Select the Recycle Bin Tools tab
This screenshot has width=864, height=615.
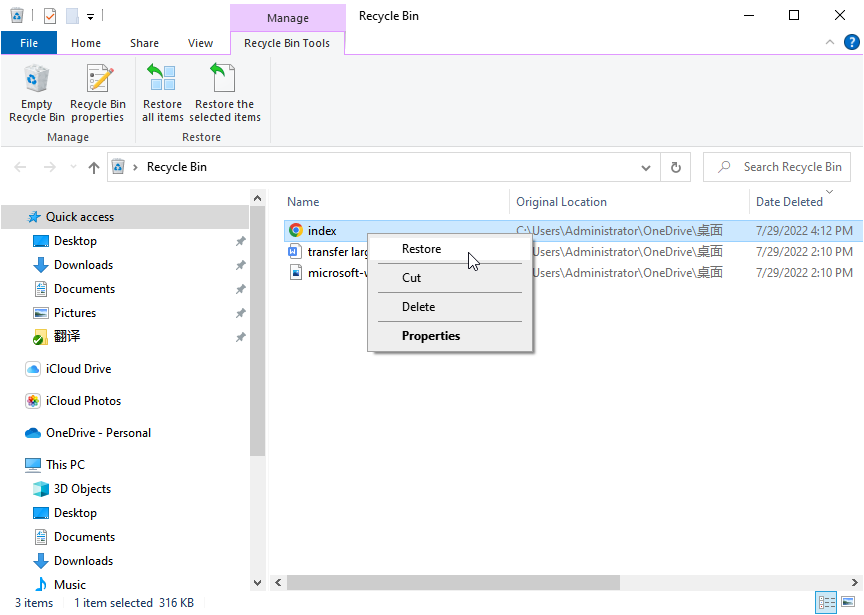pyautogui.click(x=287, y=43)
